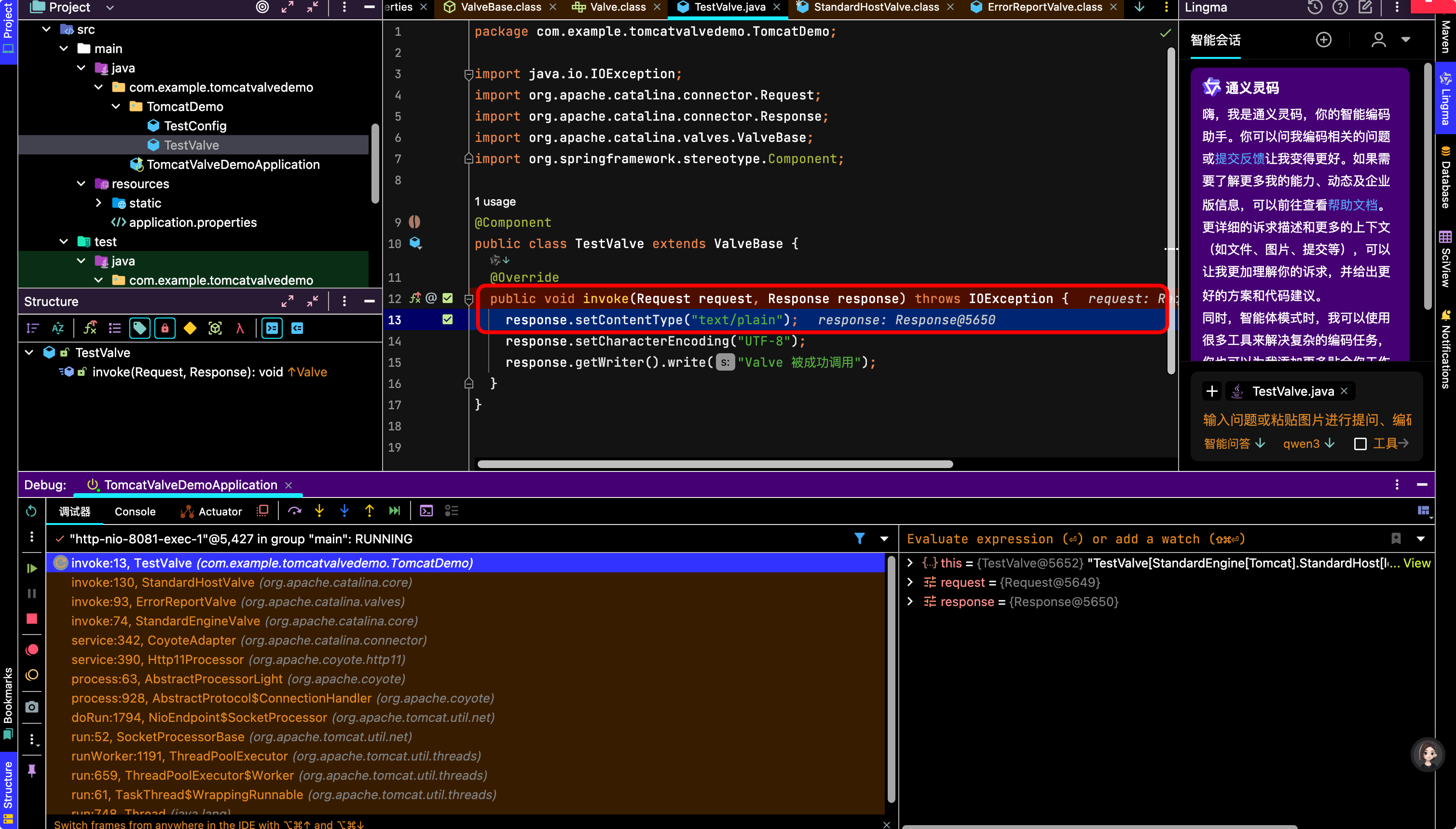Toggle breakpoint checkmark on line 13
1456x829 pixels.
coord(447,319)
